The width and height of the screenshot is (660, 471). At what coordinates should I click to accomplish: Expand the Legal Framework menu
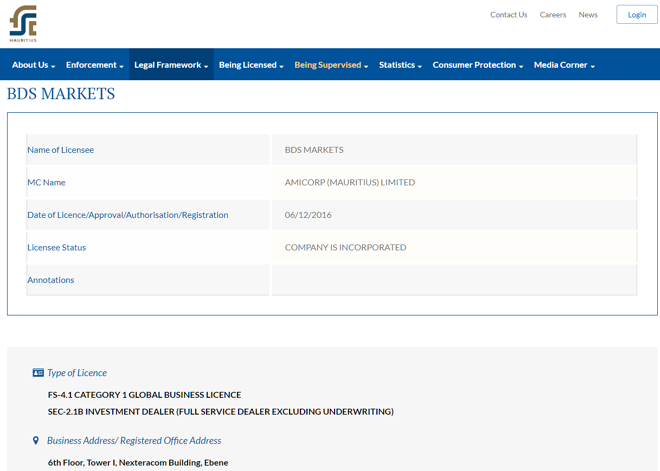(x=171, y=65)
